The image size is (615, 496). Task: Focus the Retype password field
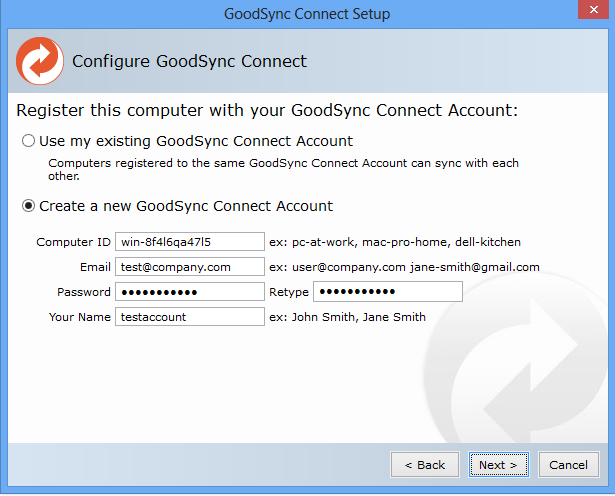[387, 292]
